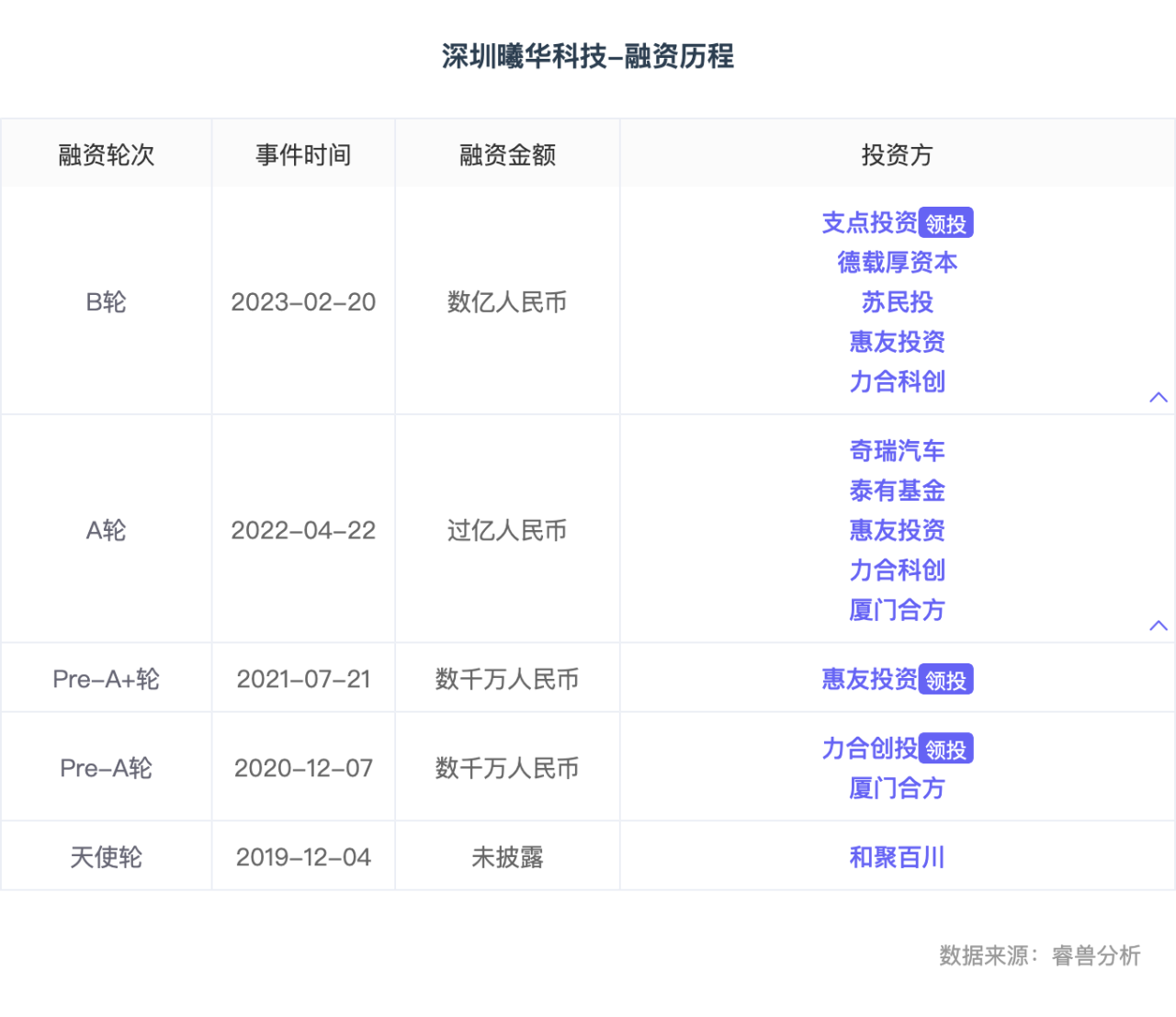Click the 和聚百川 investor link
The height and width of the screenshot is (1017, 1176).
point(898,857)
